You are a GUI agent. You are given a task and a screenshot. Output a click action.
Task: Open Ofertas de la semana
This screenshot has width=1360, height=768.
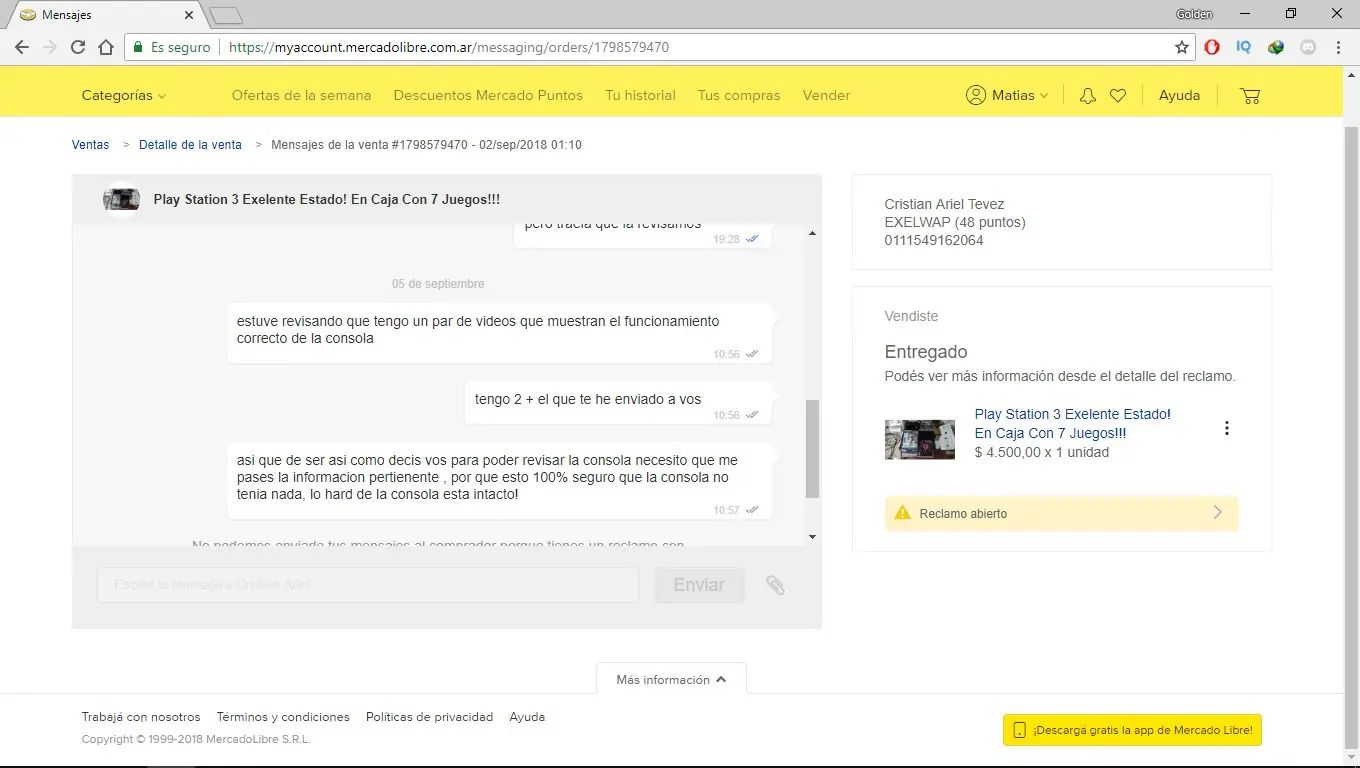[x=301, y=95]
